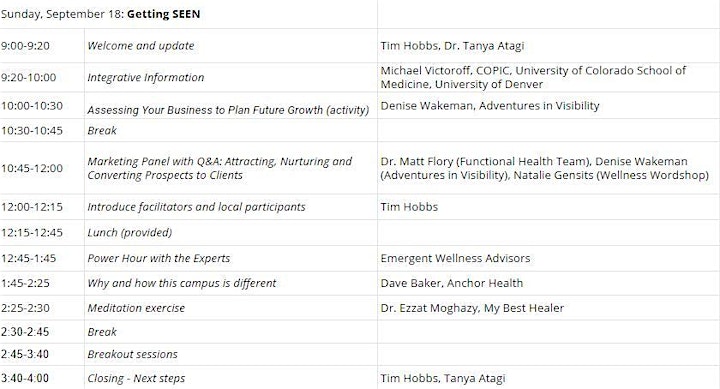
Task: Click the 'Lunch (provided)' cell
Action: (x=231, y=232)
